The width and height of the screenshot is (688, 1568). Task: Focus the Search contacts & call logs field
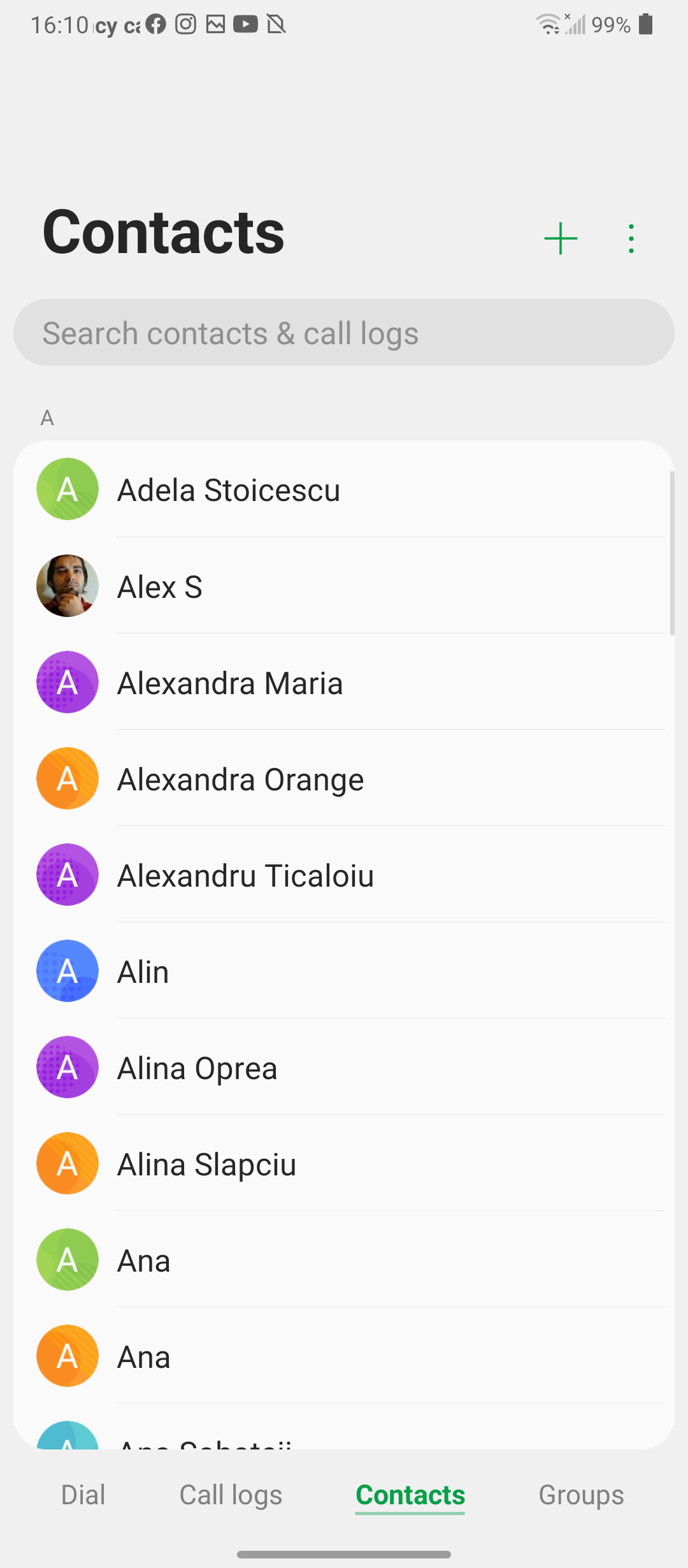[344, 333]
